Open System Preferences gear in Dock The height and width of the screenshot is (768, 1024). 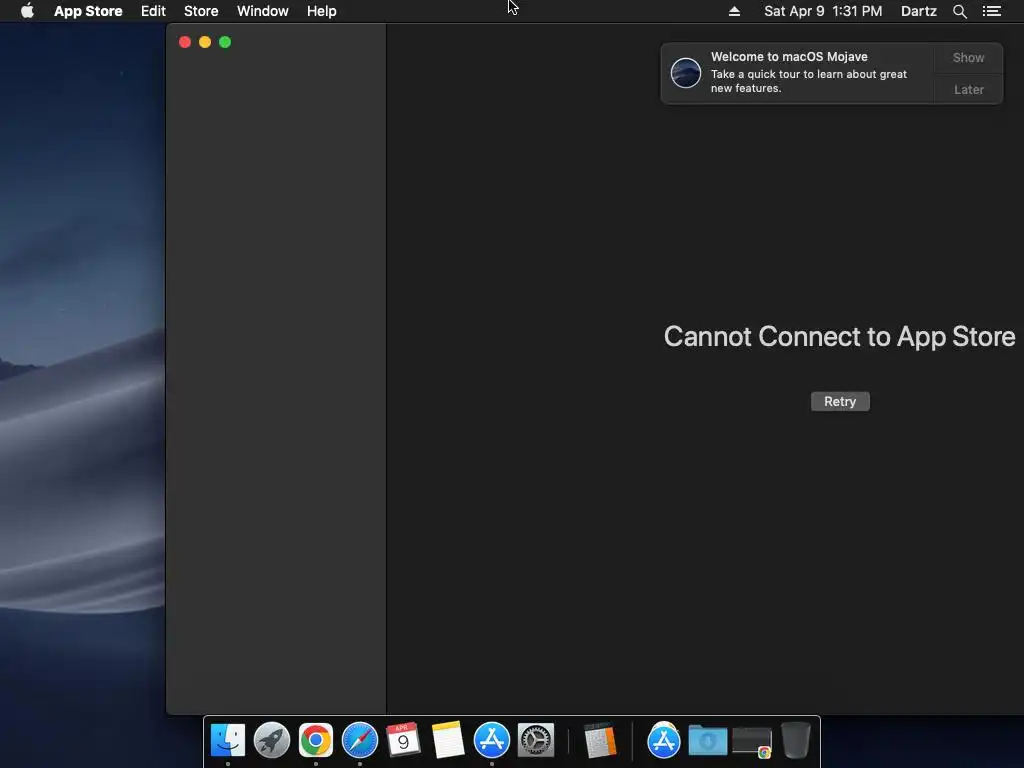536,740
